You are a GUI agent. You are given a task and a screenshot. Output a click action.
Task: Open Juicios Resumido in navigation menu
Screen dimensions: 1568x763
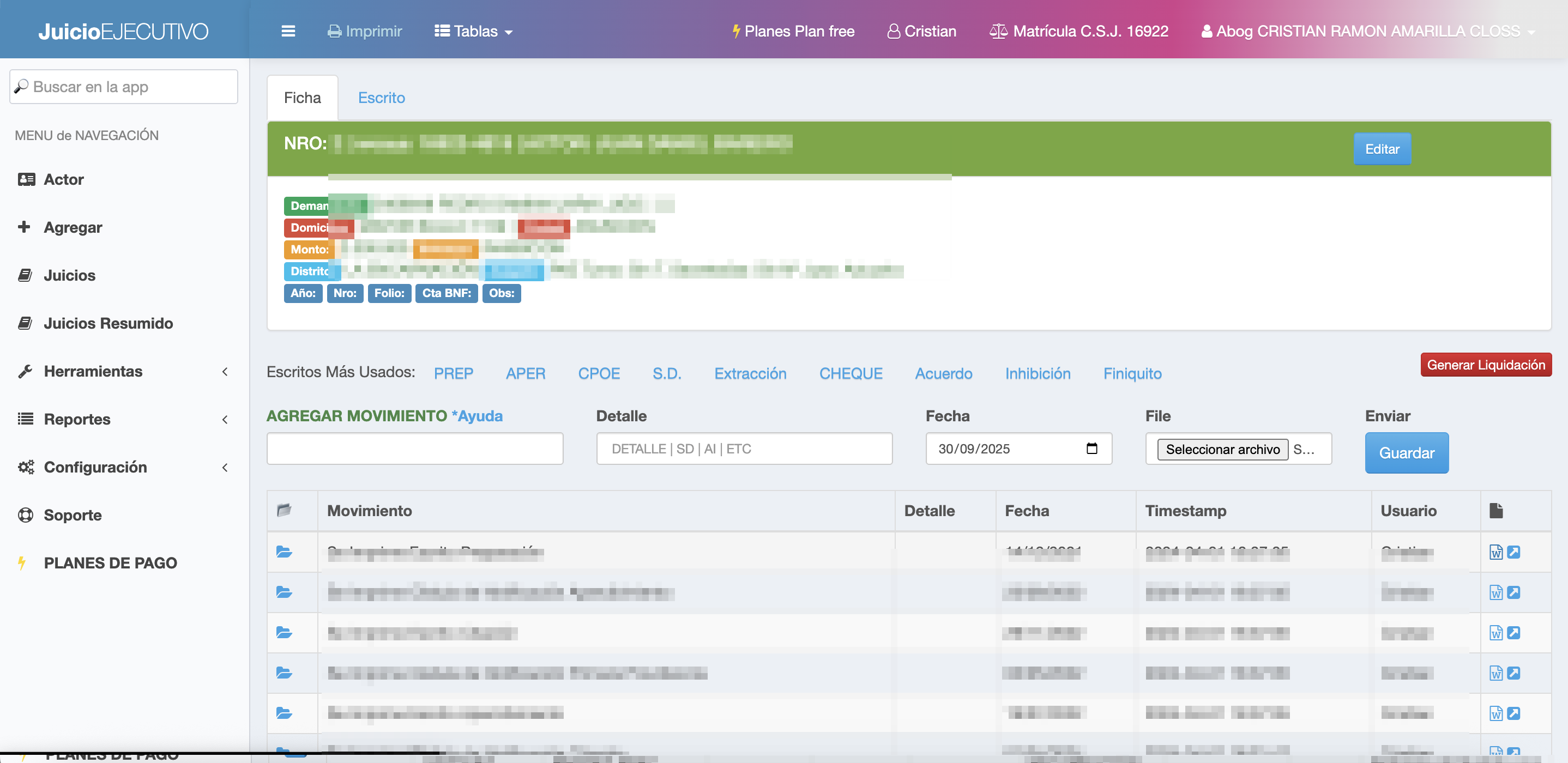coord(108,323)
